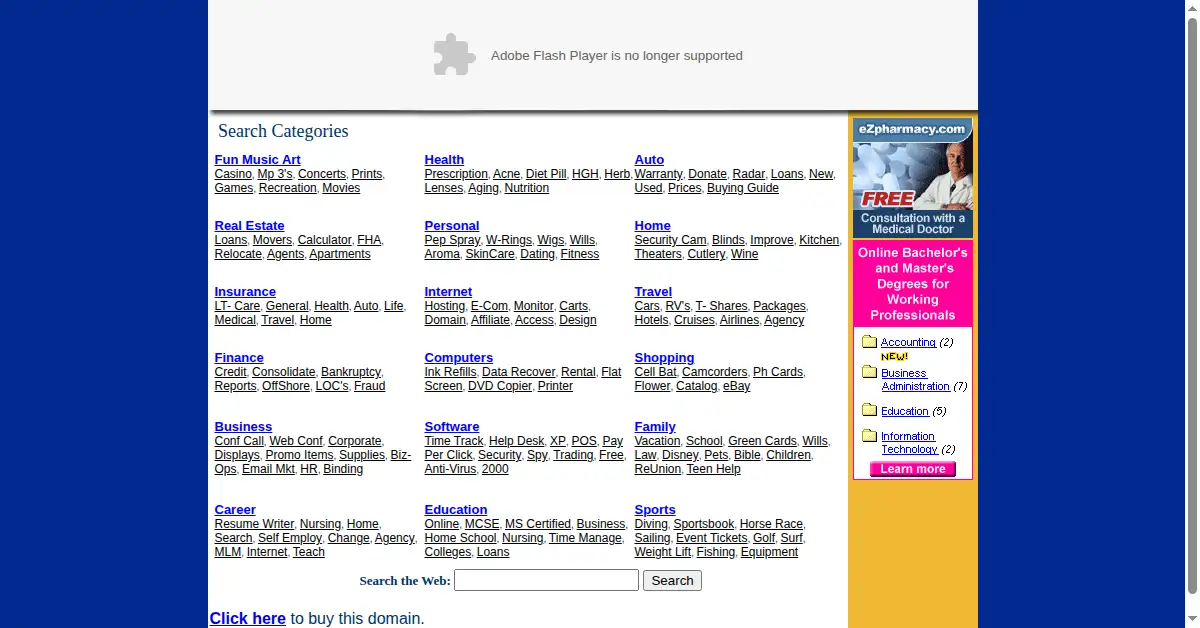Open the Information Technology degree link
Screen dimensions: 1200x628
(909, 443)
